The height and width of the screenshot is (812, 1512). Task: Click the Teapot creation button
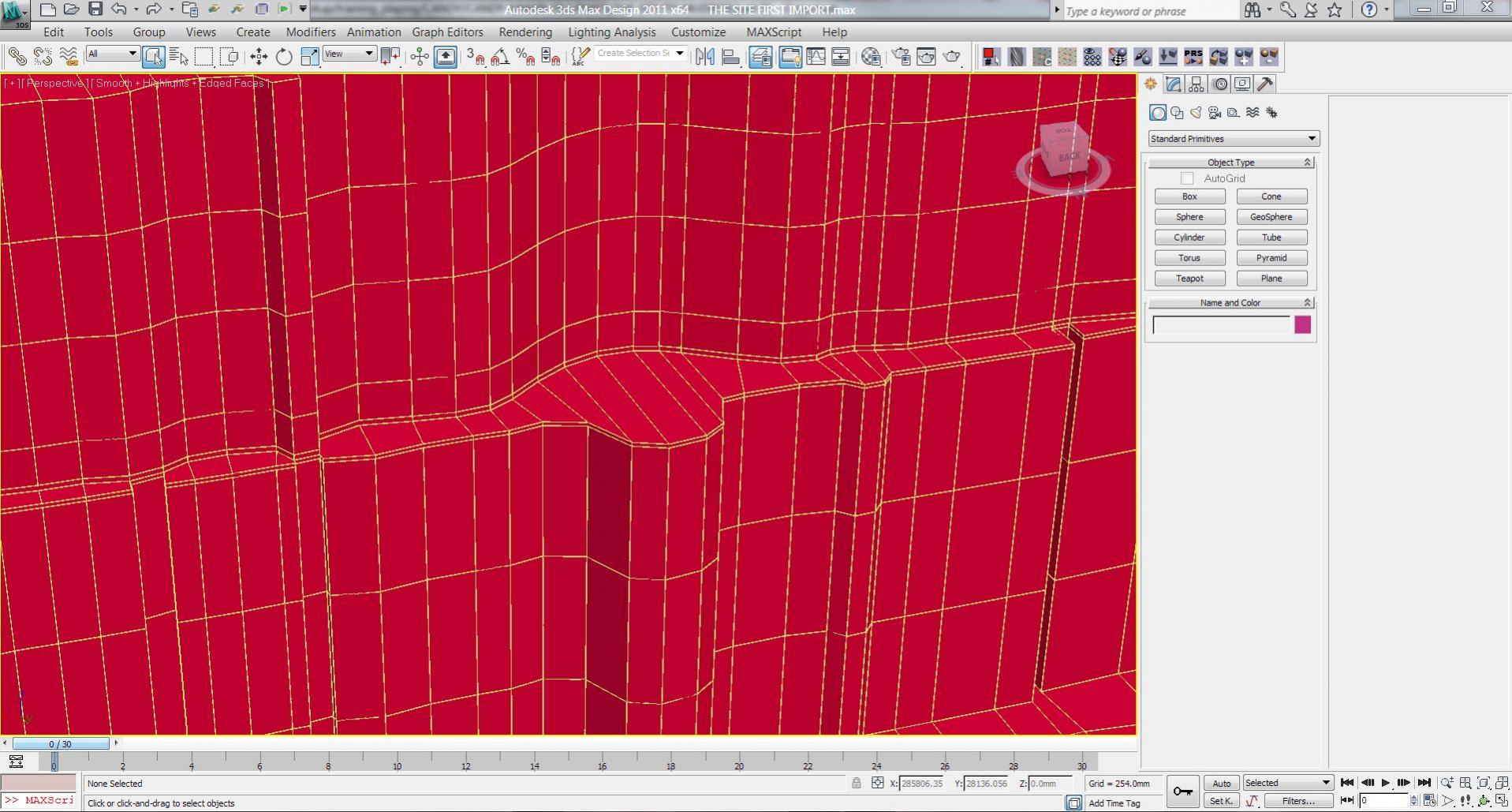pos(1190,278)
